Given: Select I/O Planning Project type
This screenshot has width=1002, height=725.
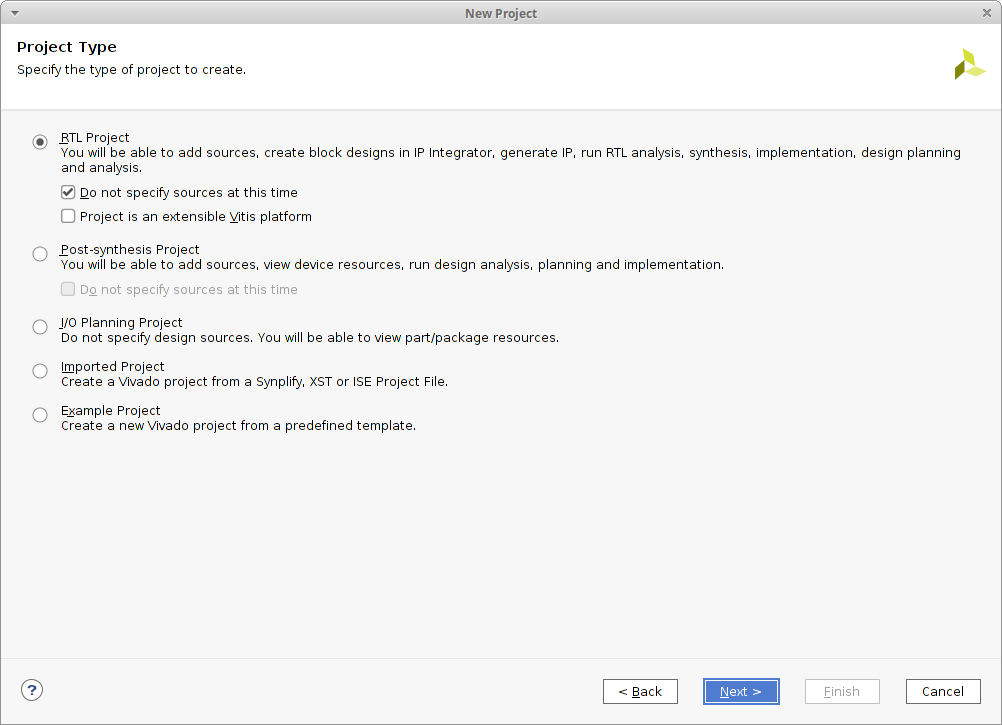Looking at the screenshot, I should [x=40, y=327].
